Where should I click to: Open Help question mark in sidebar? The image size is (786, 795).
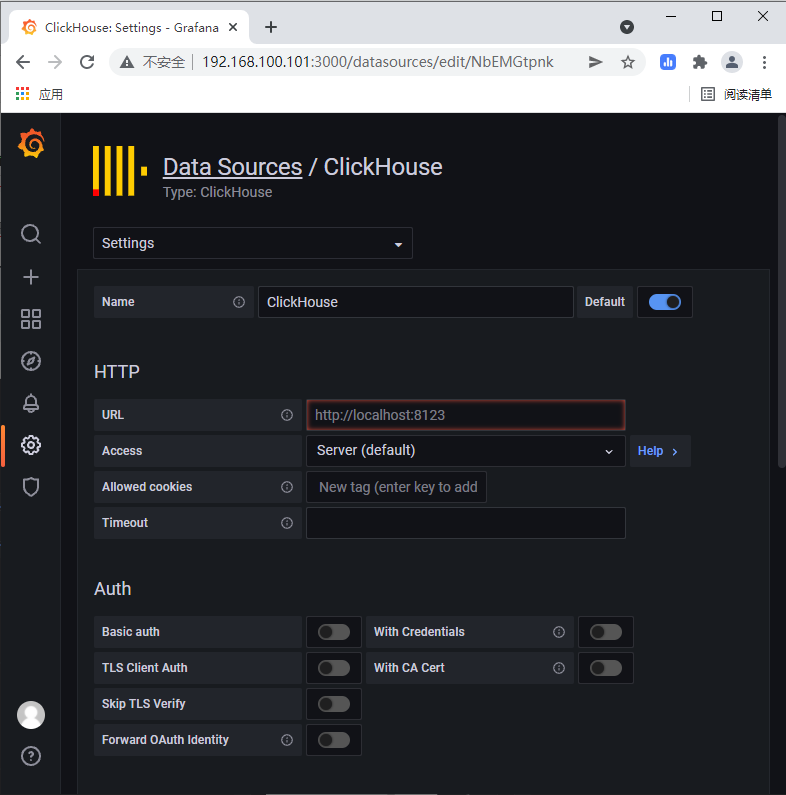(x=31, y=756)
